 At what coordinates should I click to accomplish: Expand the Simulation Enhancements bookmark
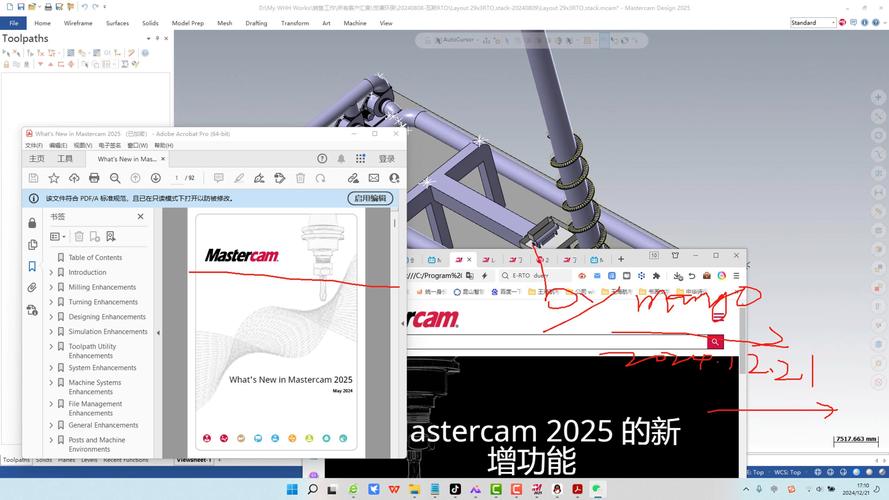click(51, 331)
